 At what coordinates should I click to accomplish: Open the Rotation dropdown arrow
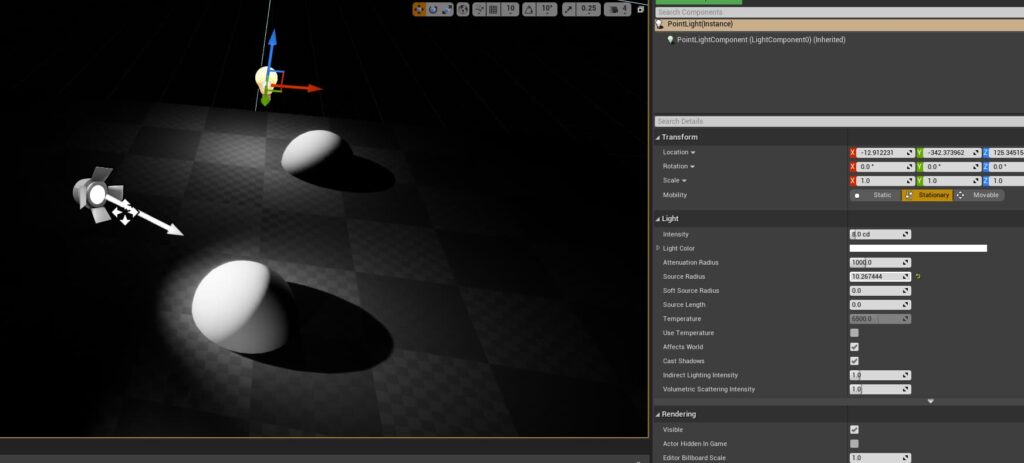click(692, 167)
